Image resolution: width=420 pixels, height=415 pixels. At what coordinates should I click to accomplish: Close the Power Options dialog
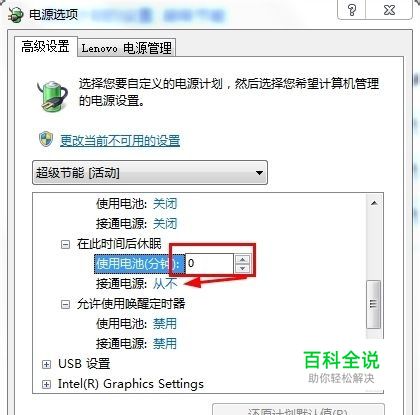pyautogui.click(x=389, y=10)
